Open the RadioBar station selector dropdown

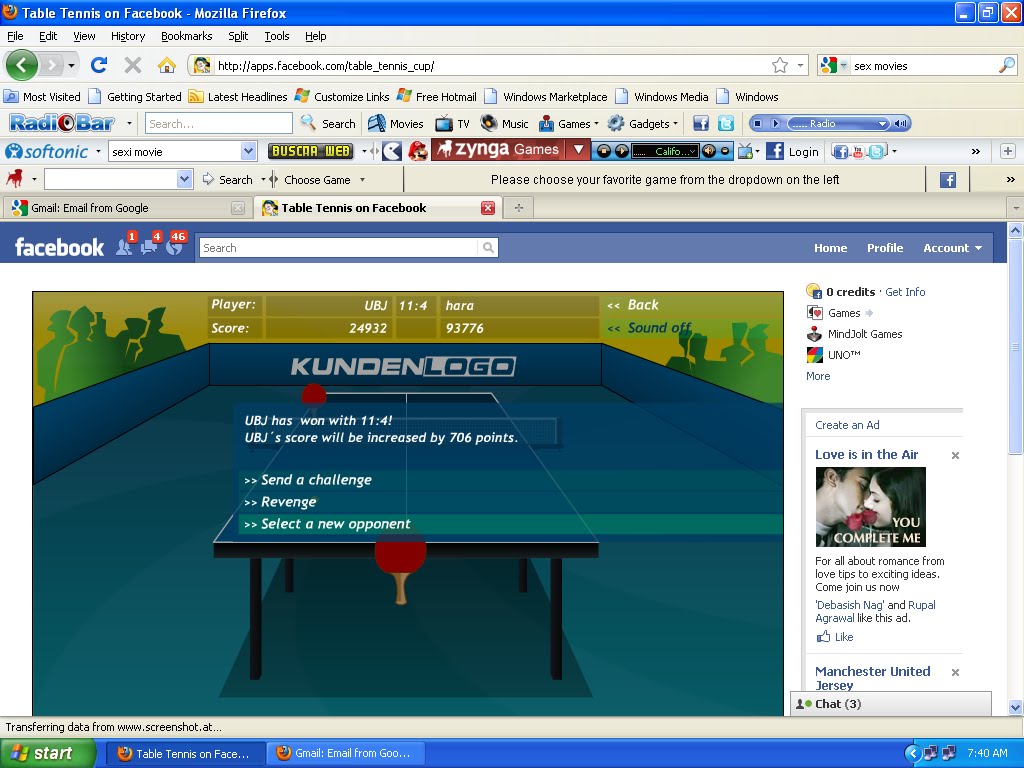coord(882,123)
